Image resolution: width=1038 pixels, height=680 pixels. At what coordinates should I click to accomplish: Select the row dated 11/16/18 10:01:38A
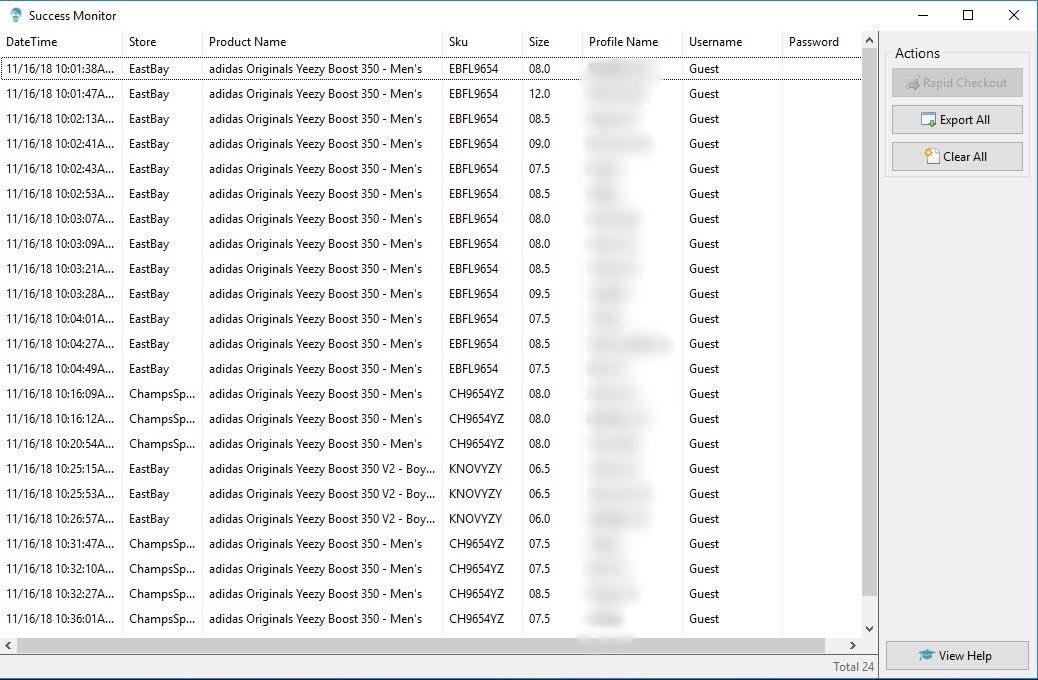click(x=431, y=69)
